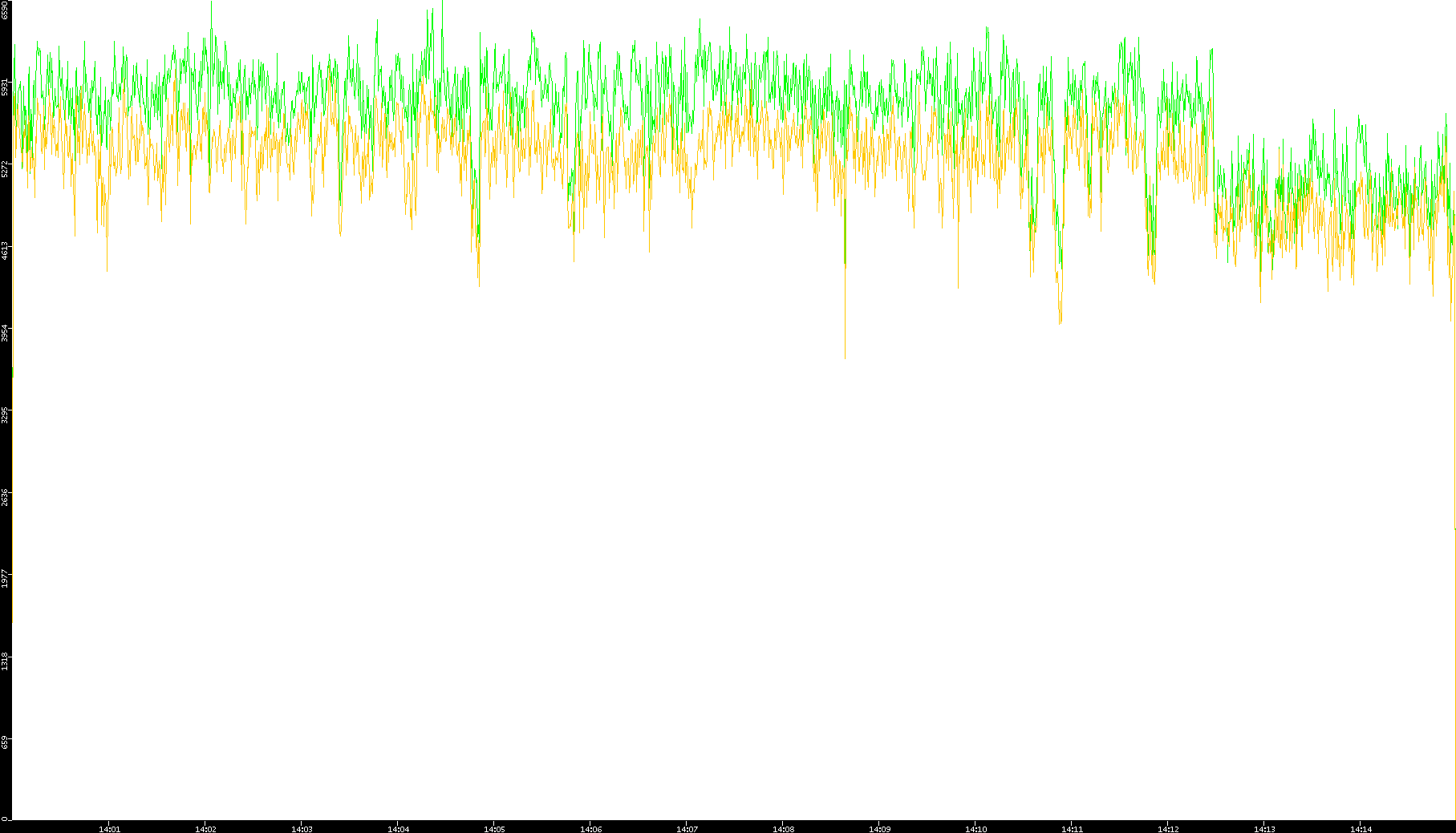Select the 14:11 time marker
The image size is (1456, 833).
(x=1072, y=829)
